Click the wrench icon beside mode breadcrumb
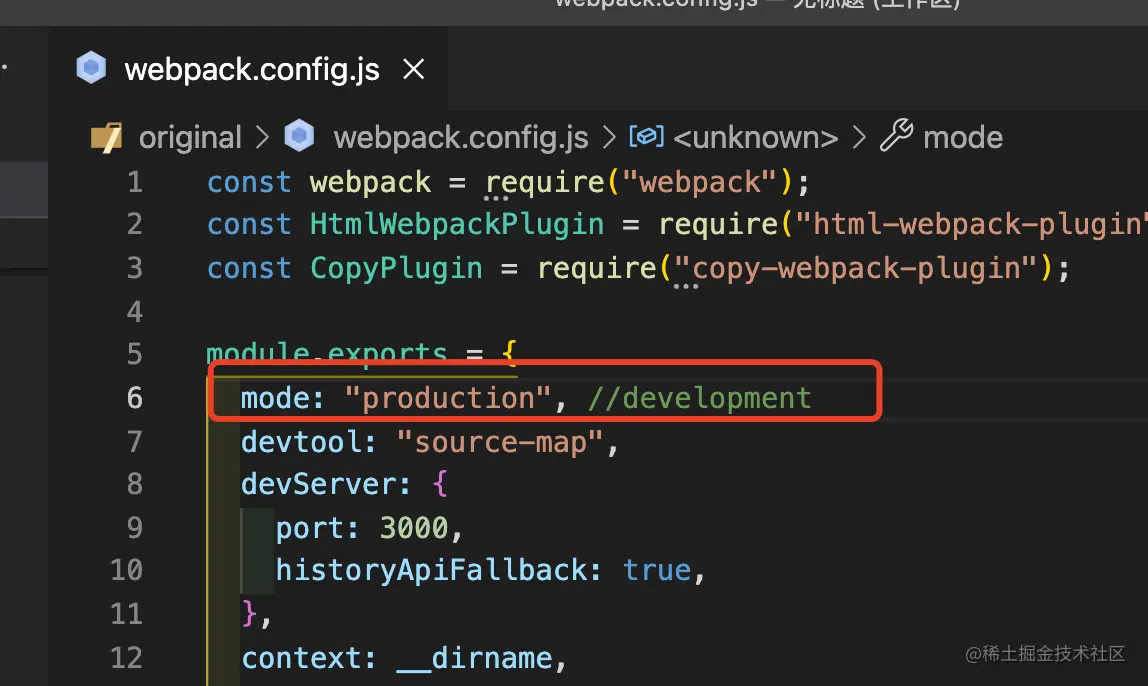This screenshot has height=686, width=1148. pyautogui.click(x=896, y=136)
